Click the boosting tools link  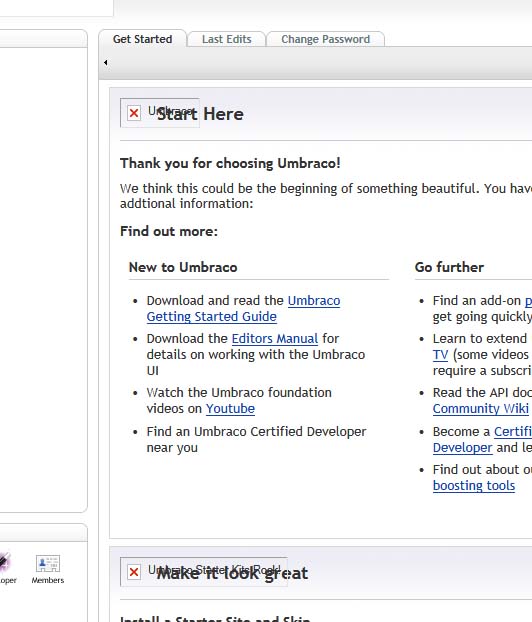pyautogui.click(x=474, y=486)
